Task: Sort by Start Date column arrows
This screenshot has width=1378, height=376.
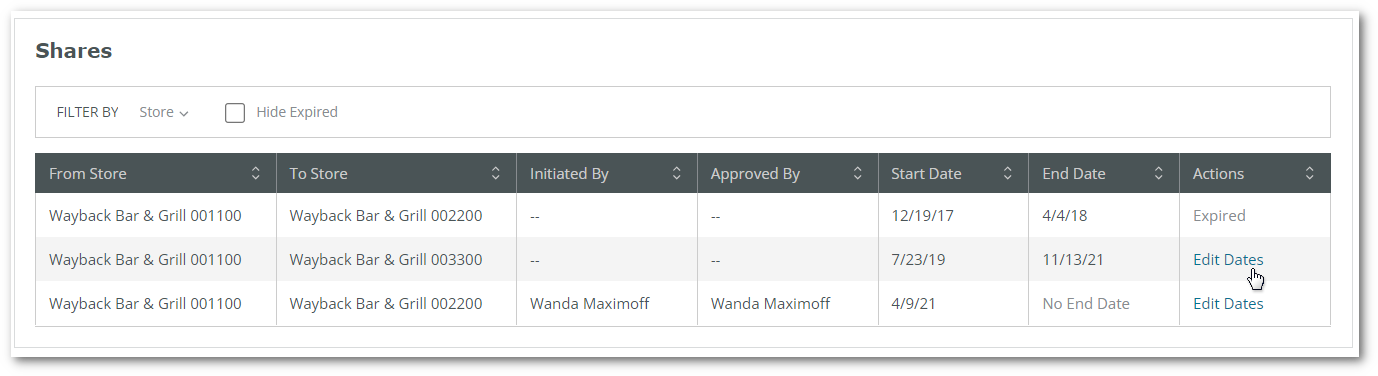Action: [1007, 173]
